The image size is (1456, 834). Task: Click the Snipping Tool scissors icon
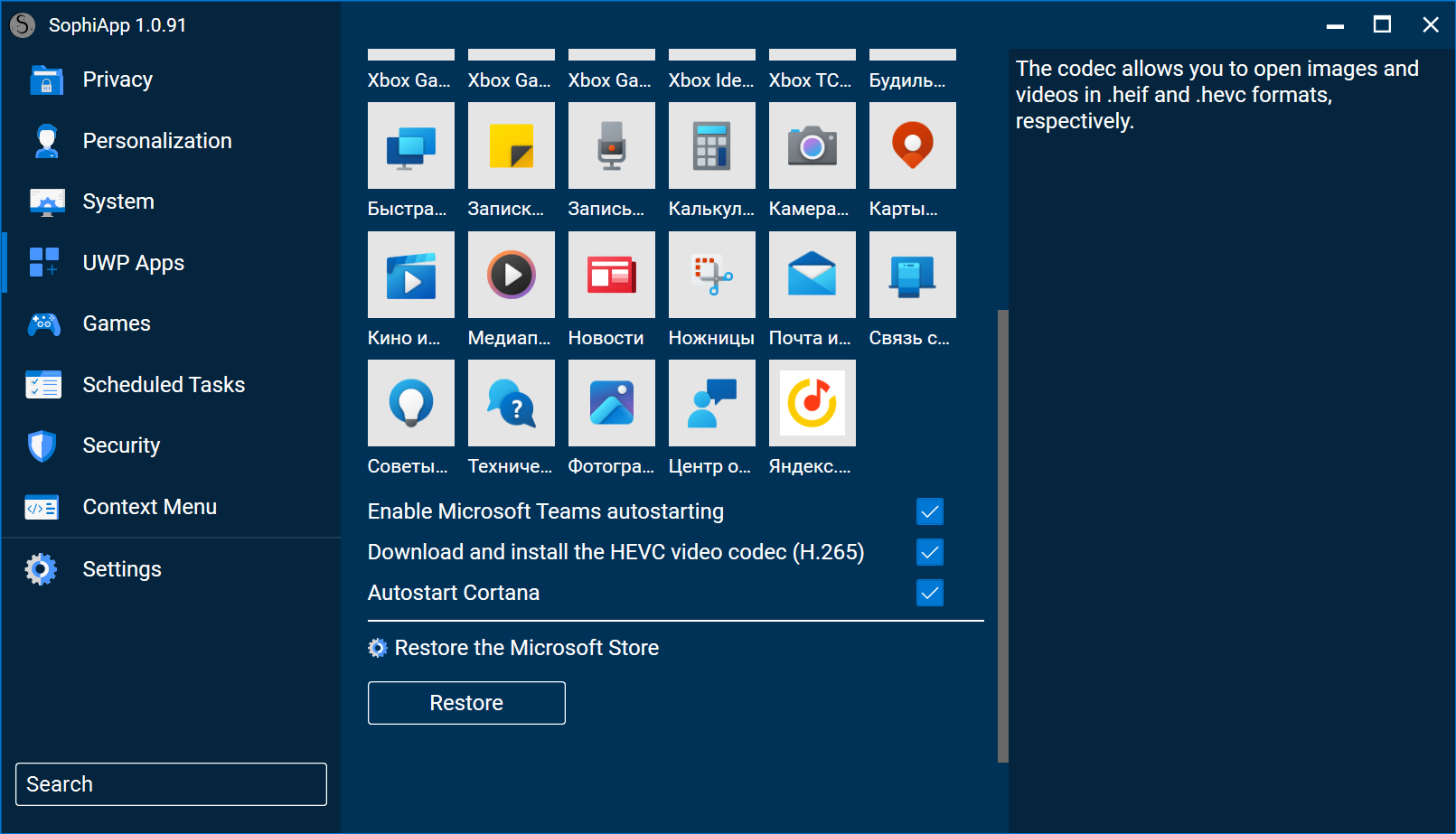click(711, 276)
